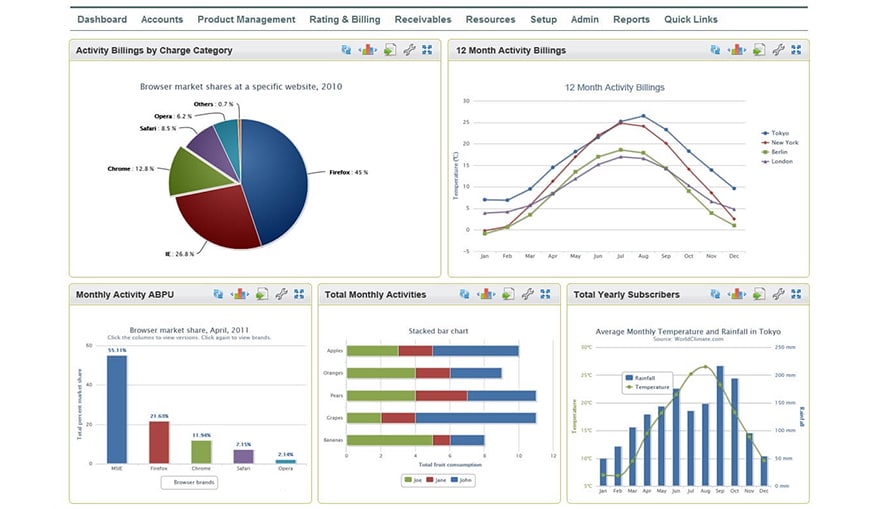The width and height of the screenshot is (869, 509).
Task: Toggle the Tokyo series in the legend
Action: point(775,133)
